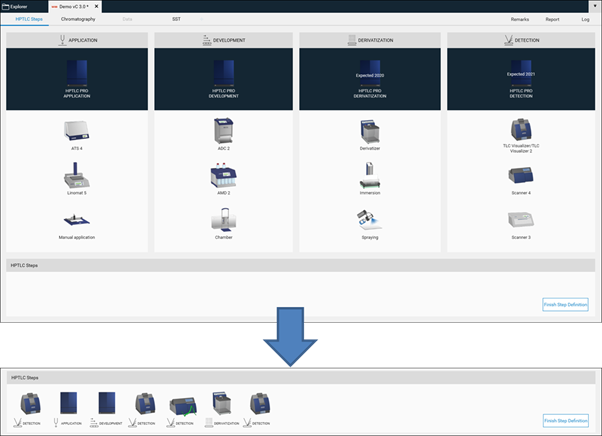Screen dimensions: 602x436
Task: Open the Log section
Action: (585, 19)
